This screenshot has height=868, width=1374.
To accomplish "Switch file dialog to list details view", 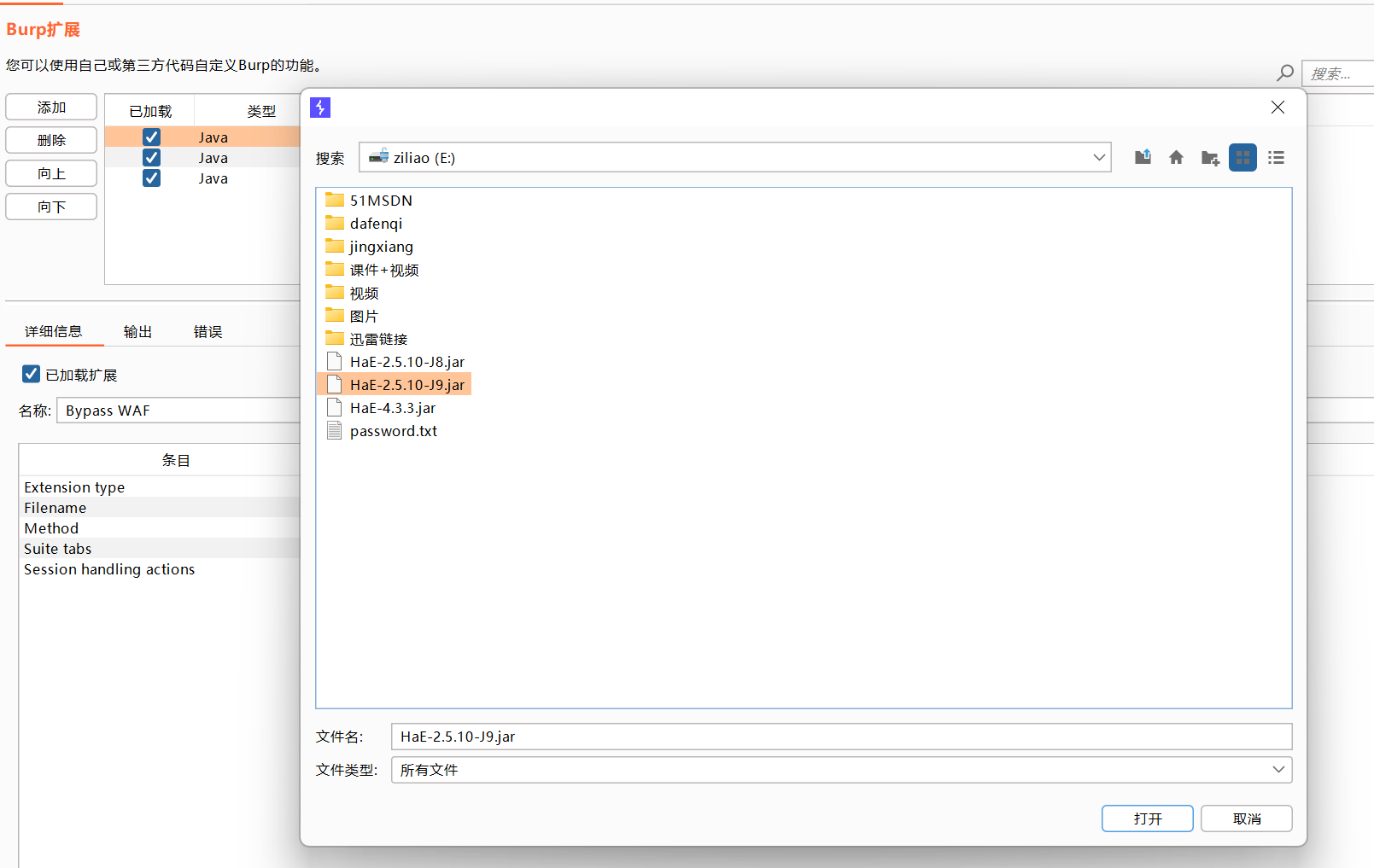I will pyautogui.click(x=1276, y=157).
